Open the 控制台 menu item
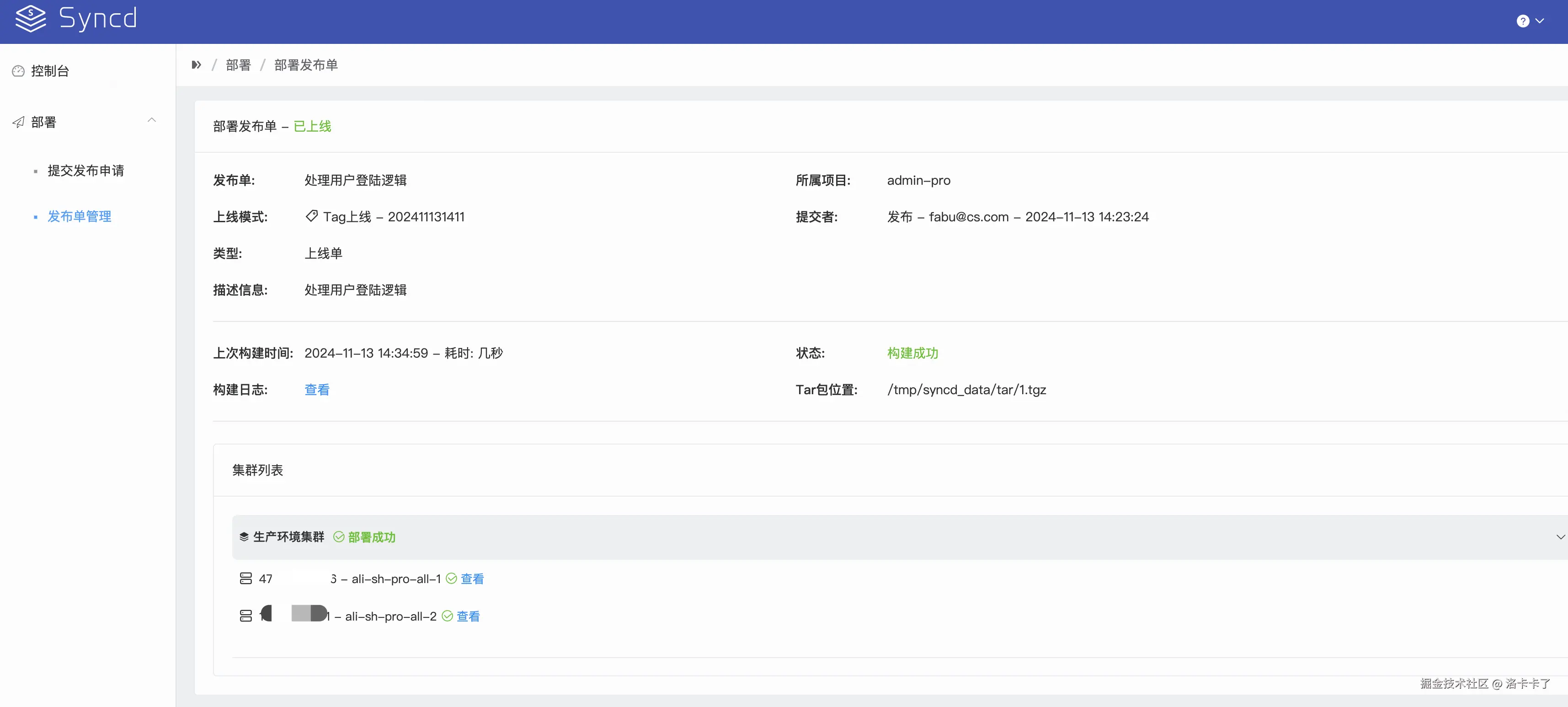This screenshot has width=1568, height=707. [x=50, y=71]
